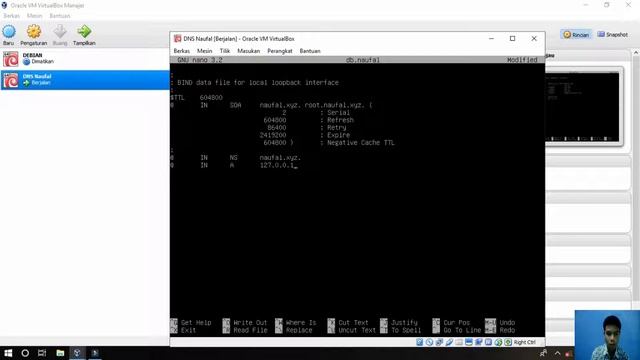This screenshot has width=640, height=360.
Task: Click the Modified indicator in nano header
Action: (x=522, y=60)
